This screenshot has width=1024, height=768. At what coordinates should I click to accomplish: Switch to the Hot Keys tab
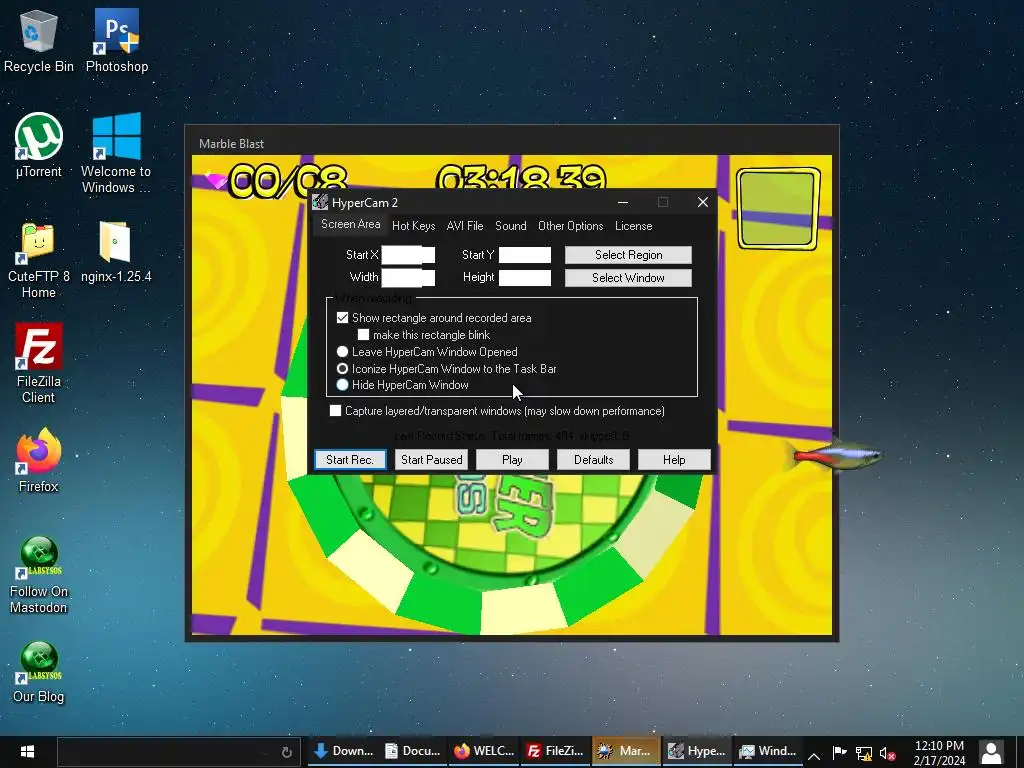[x=413, y=226]
